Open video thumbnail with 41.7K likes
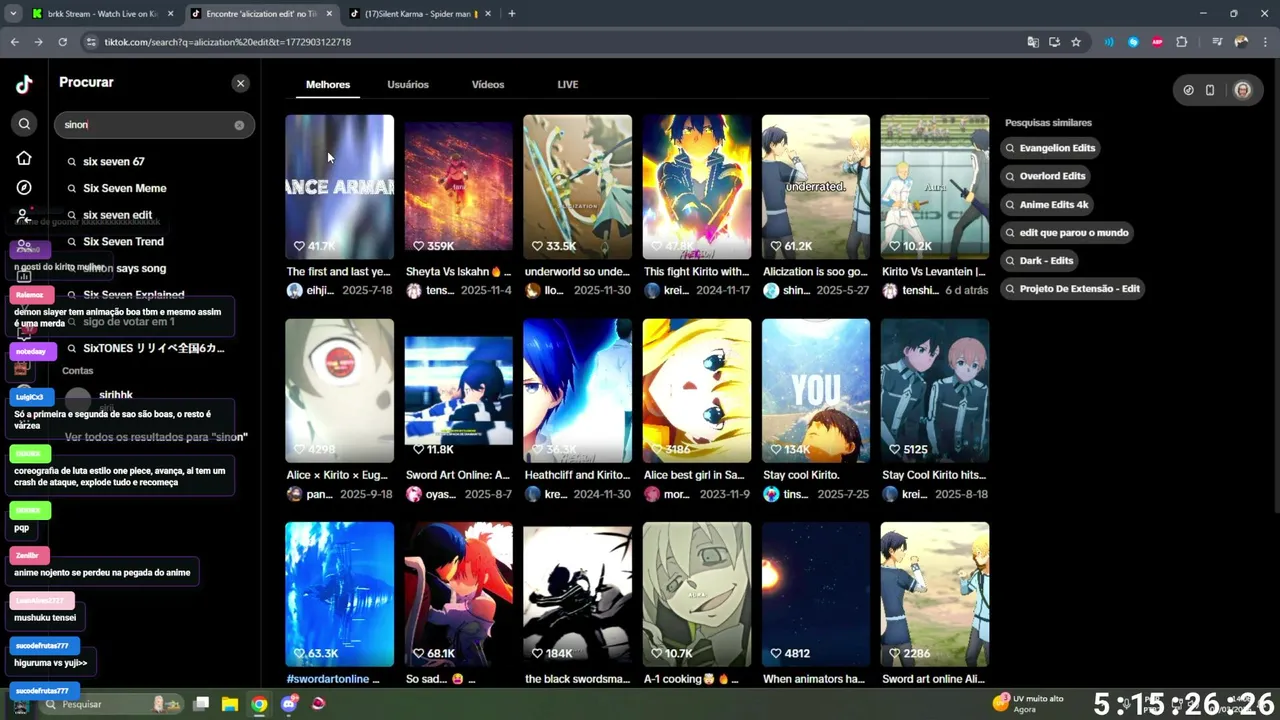1280x720 pixels. click(x=339, y=187)
